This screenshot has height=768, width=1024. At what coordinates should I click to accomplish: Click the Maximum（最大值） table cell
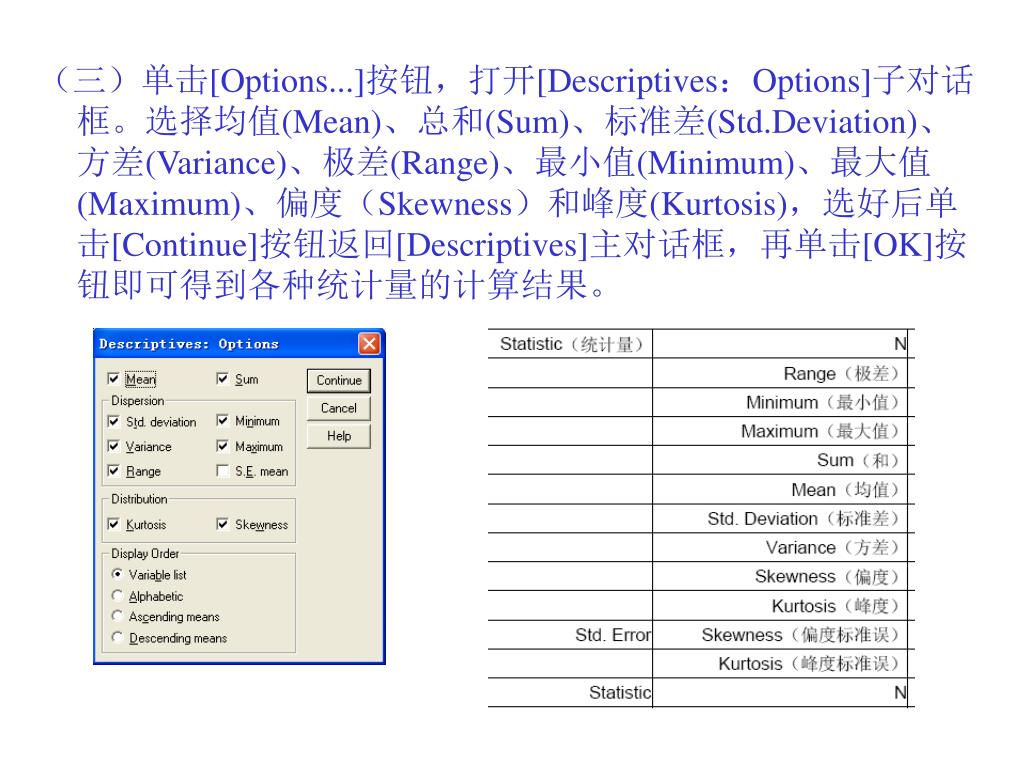tap(780, 431)
